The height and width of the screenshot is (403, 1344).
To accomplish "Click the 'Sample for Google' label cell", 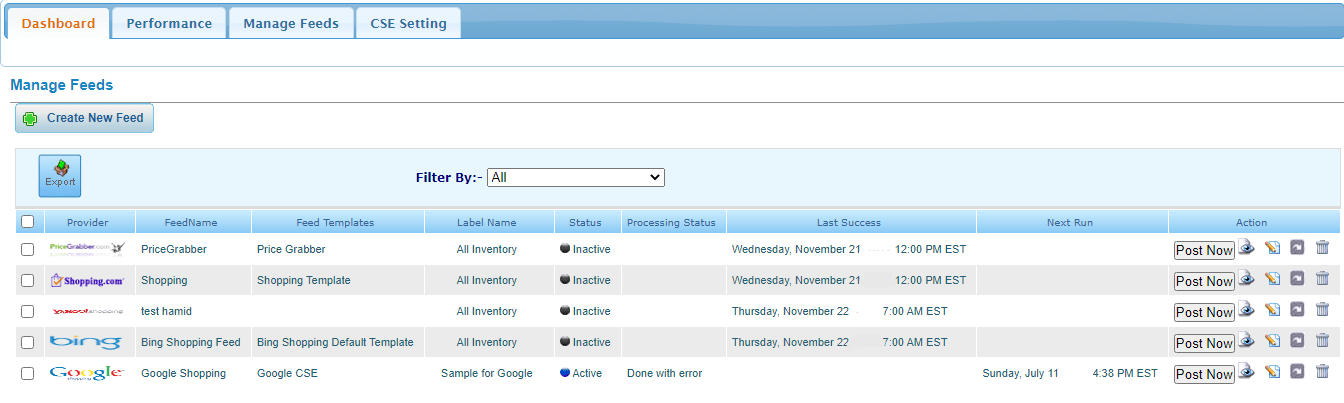I will coord(487,373).
